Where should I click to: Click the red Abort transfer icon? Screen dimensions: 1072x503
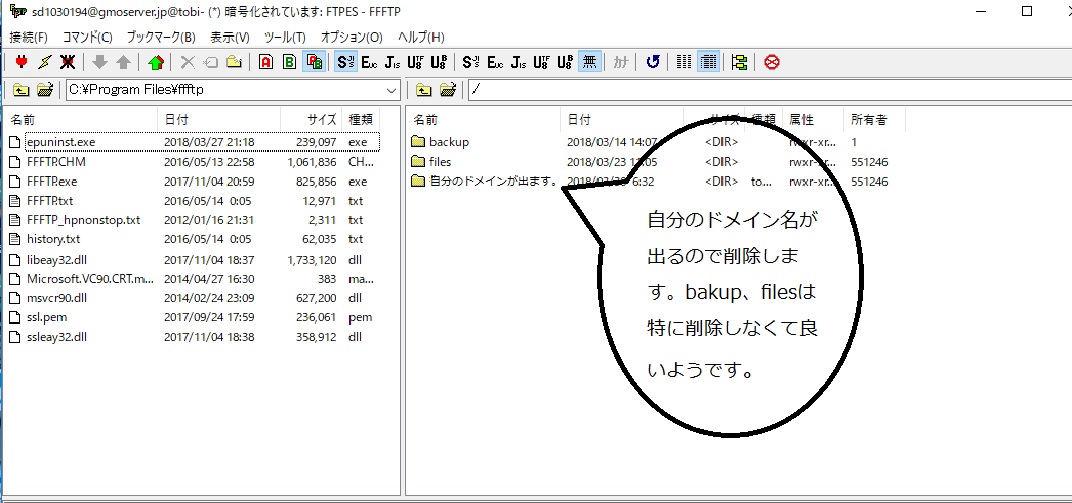pyautogui.click(x=772, y=62)
